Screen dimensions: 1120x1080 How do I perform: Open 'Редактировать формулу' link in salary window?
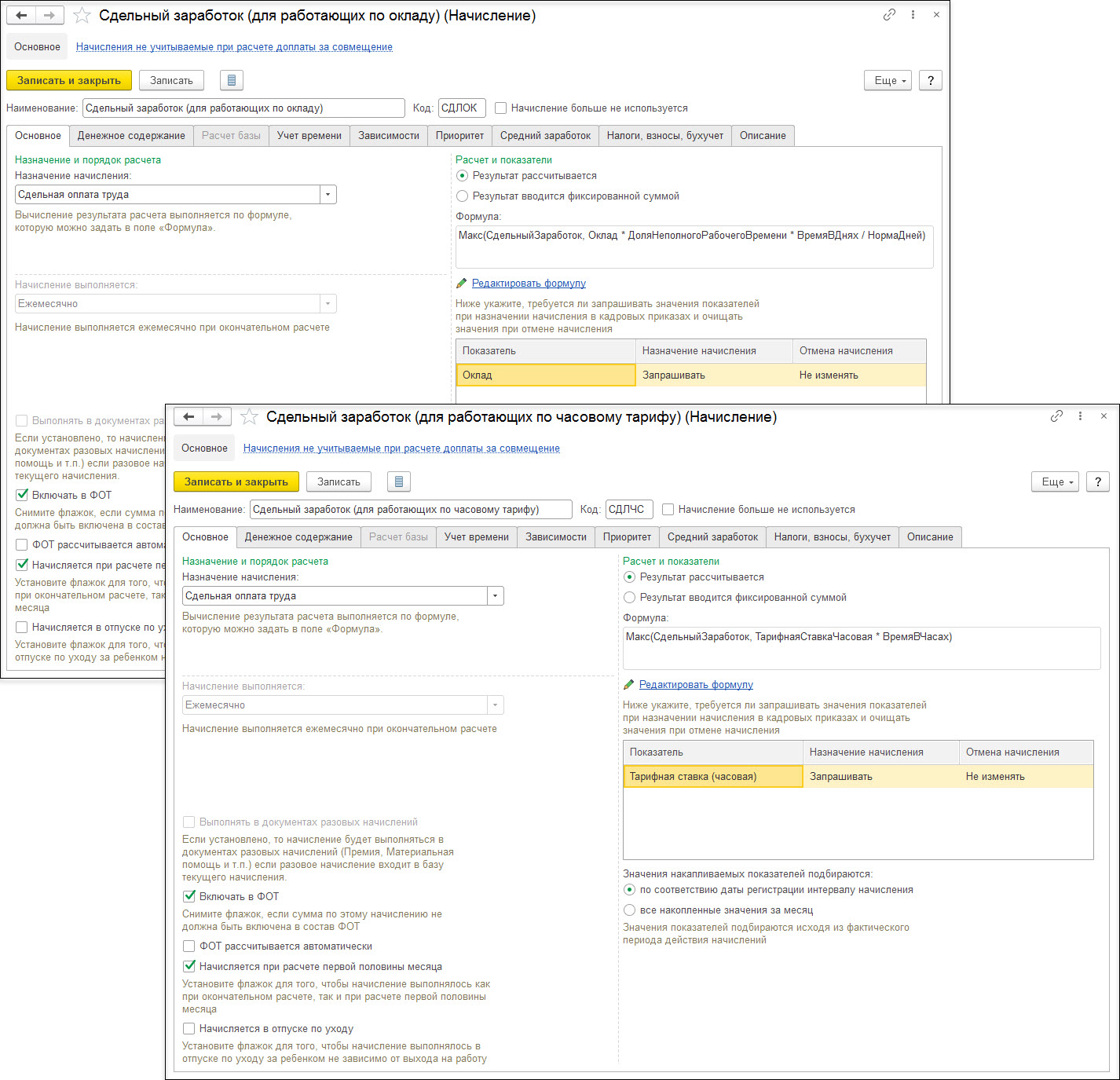click(529, 284)
